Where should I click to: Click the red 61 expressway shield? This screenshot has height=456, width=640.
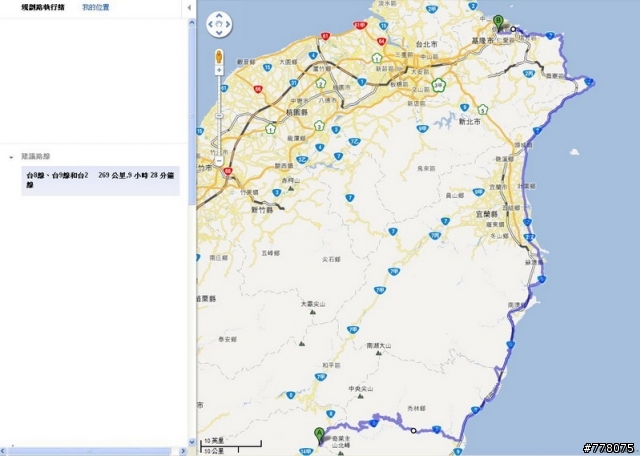[325, 36]
